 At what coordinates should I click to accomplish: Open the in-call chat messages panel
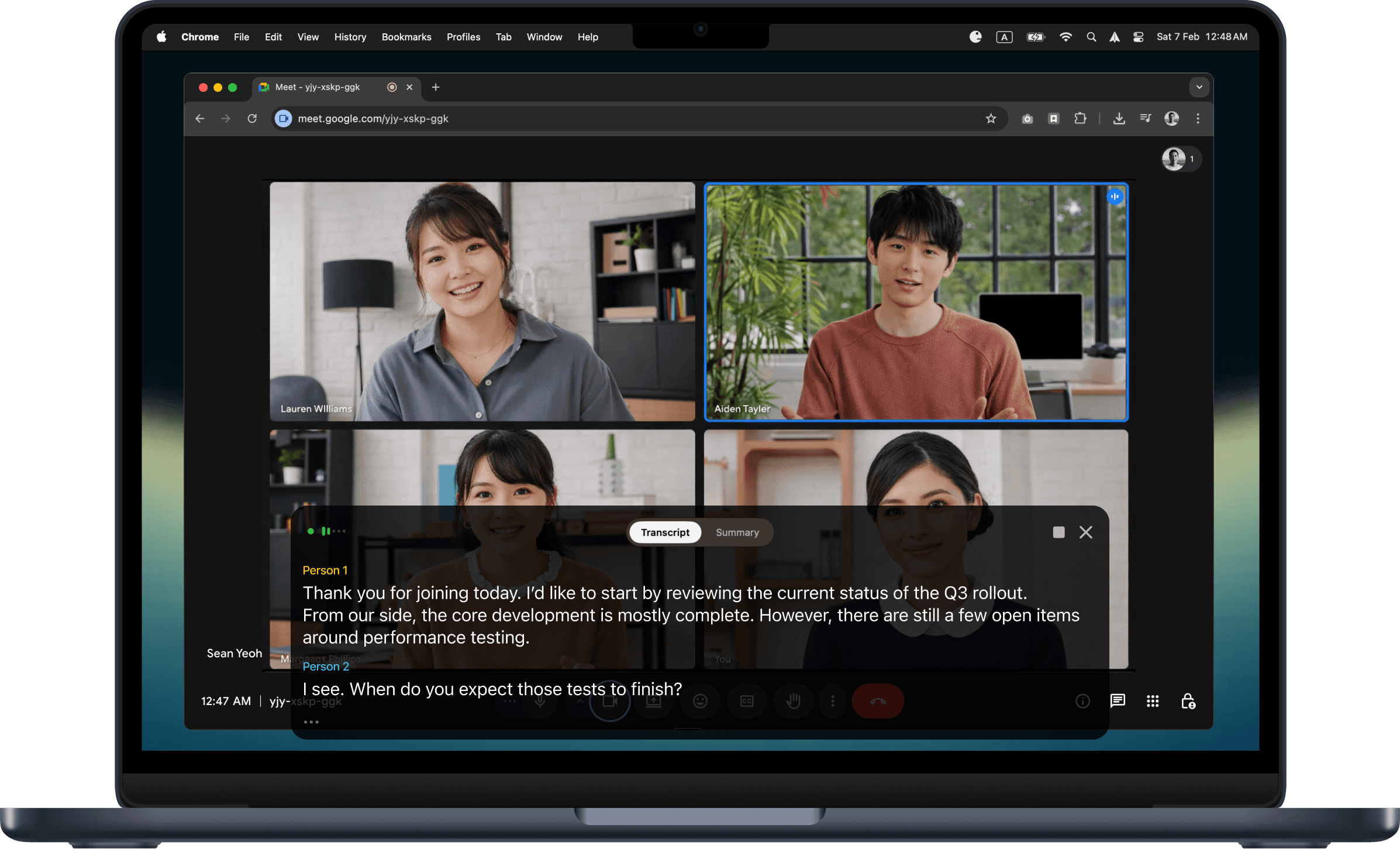(1118, 700)
